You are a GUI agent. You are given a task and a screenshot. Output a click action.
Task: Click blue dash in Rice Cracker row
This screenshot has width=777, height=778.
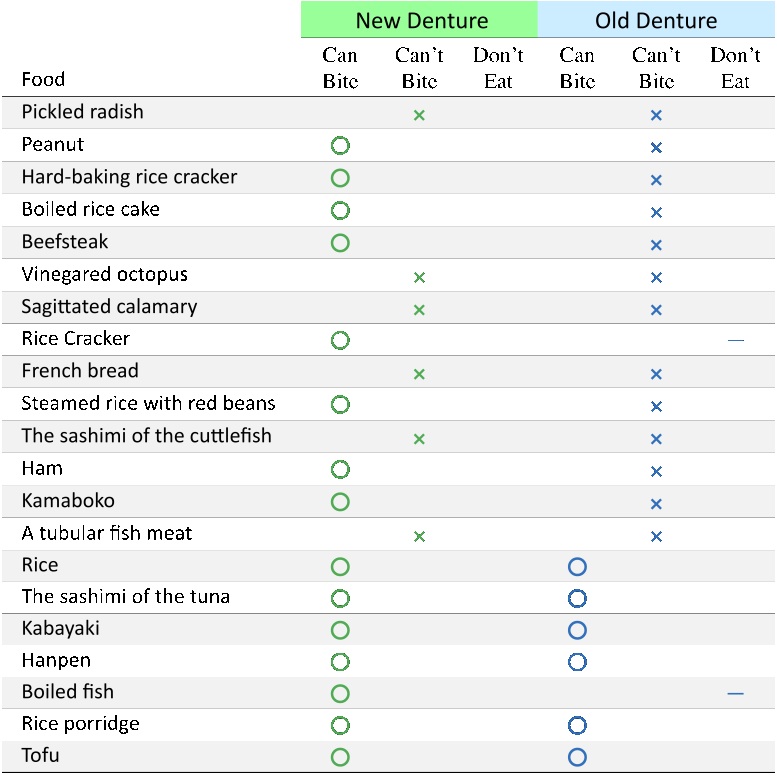(x=735, y=340)
